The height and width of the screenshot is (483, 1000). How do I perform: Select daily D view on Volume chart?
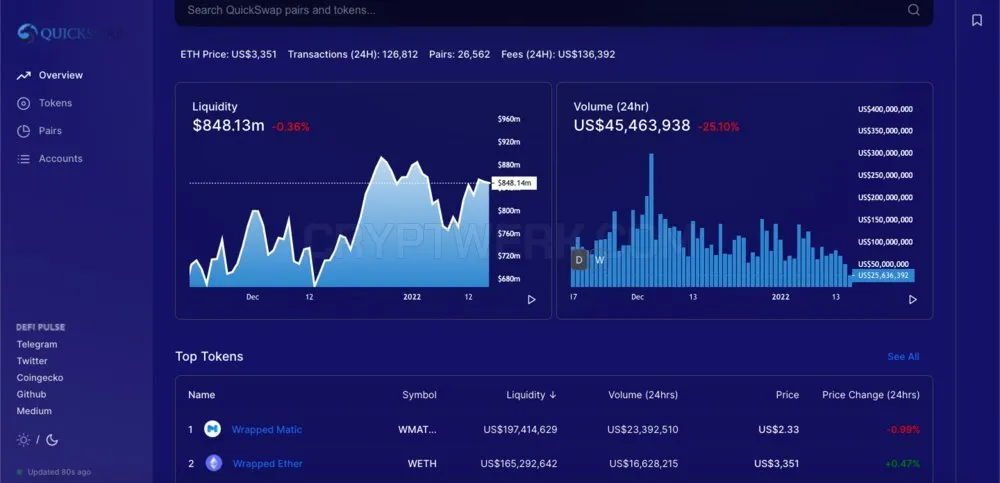[579, 260]
